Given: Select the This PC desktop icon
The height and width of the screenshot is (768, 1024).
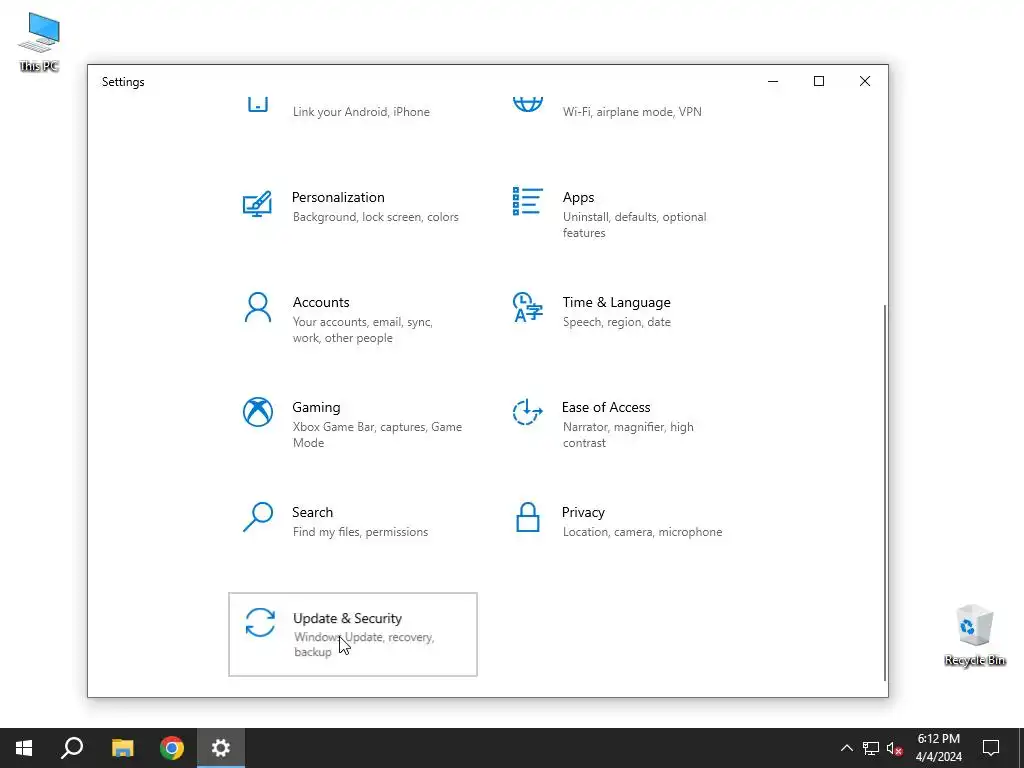Looking at the screenshot, I should tap(39, 42).
